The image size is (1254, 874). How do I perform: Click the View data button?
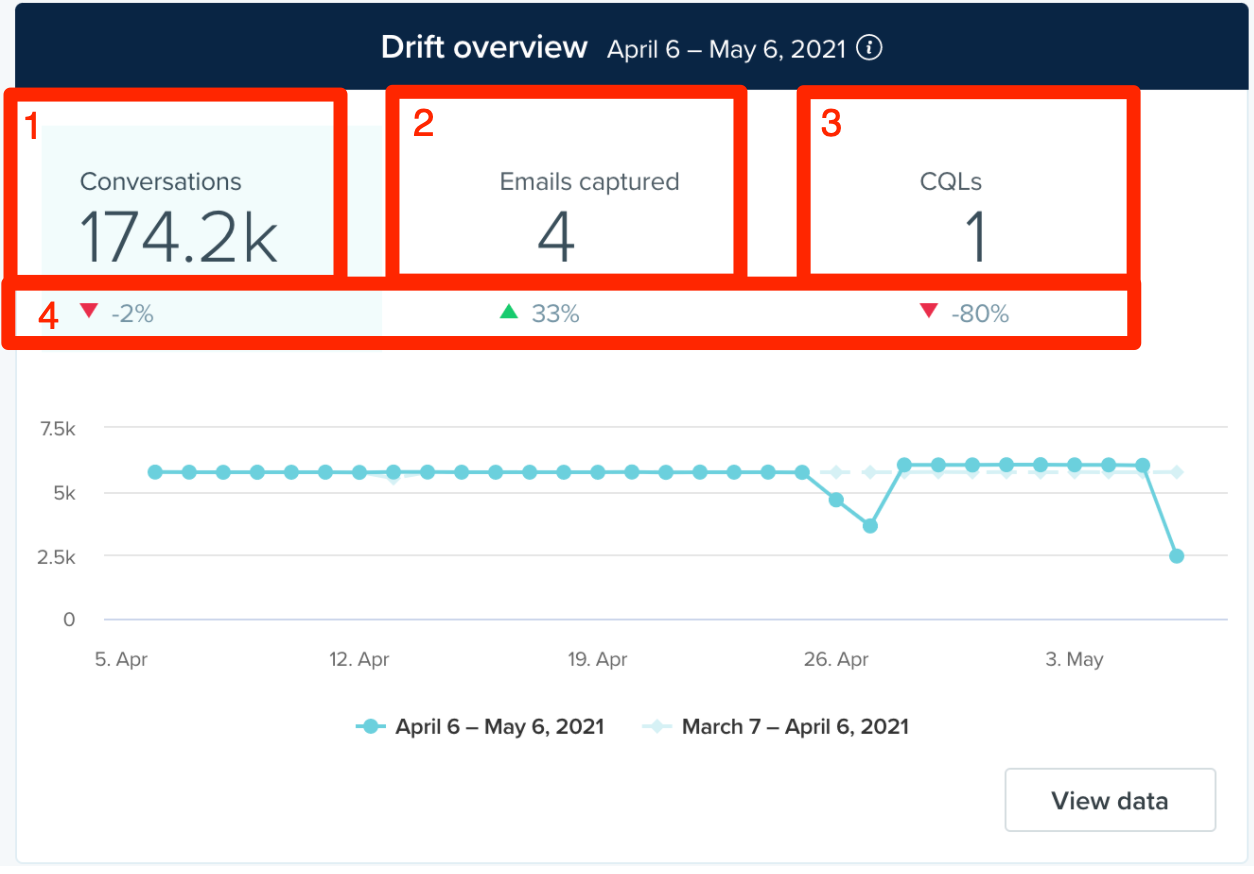tap(1110, 800)
